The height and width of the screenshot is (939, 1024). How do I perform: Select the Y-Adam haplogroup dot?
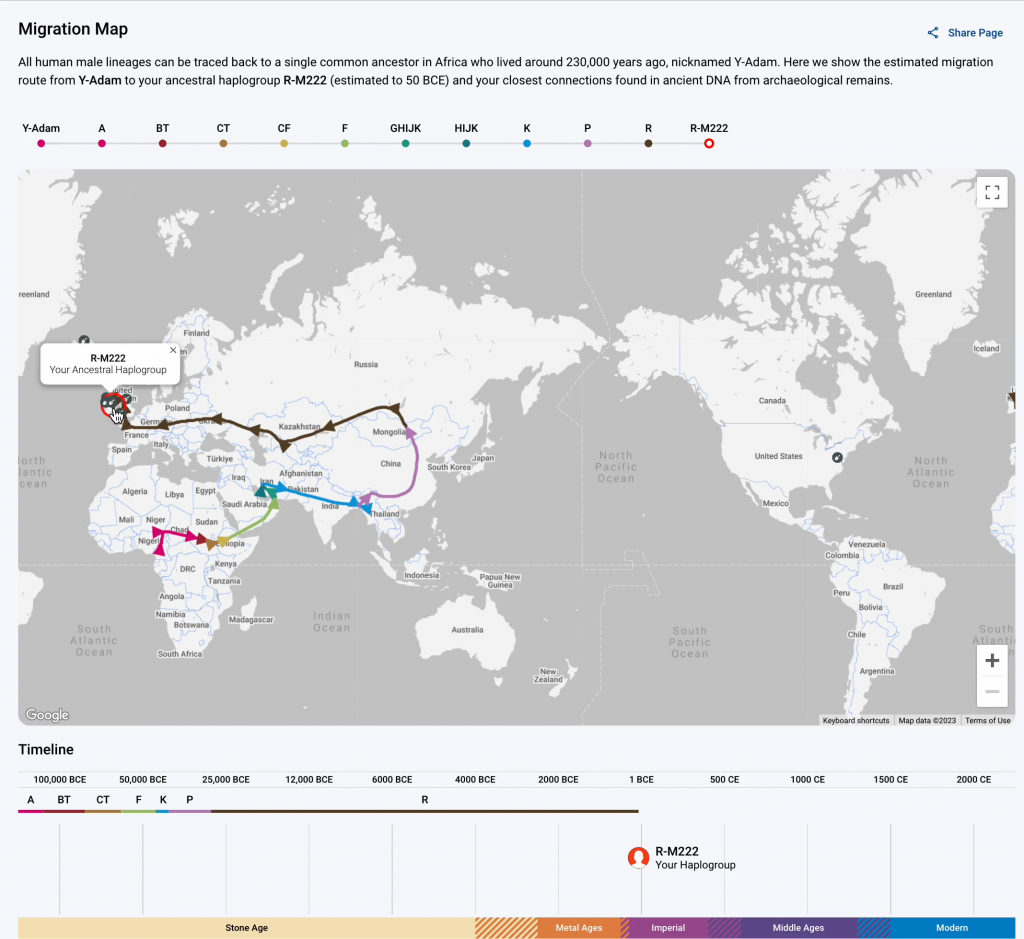coord(41,144)
